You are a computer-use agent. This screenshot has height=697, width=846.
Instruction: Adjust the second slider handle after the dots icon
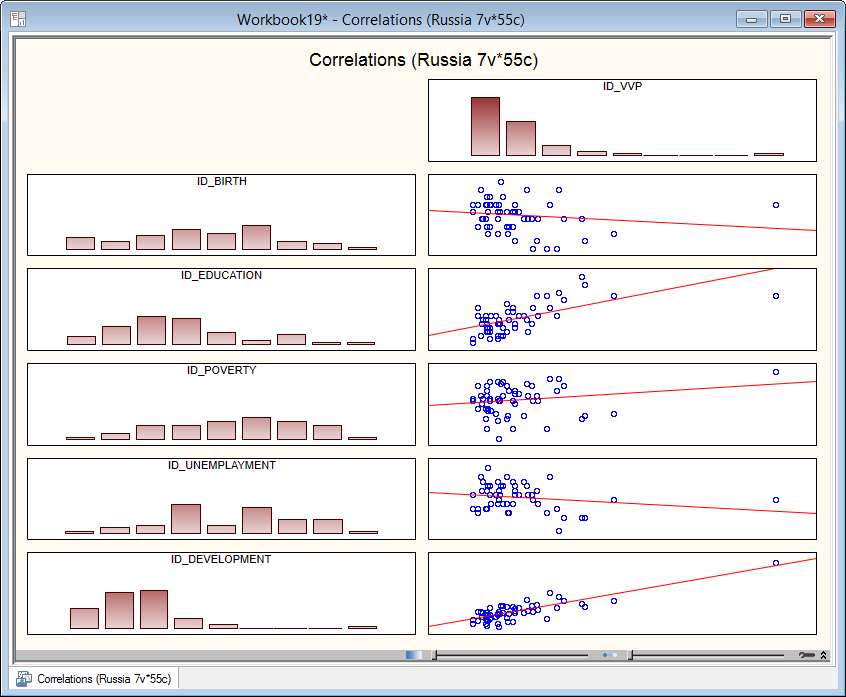[x=631, y=655]
